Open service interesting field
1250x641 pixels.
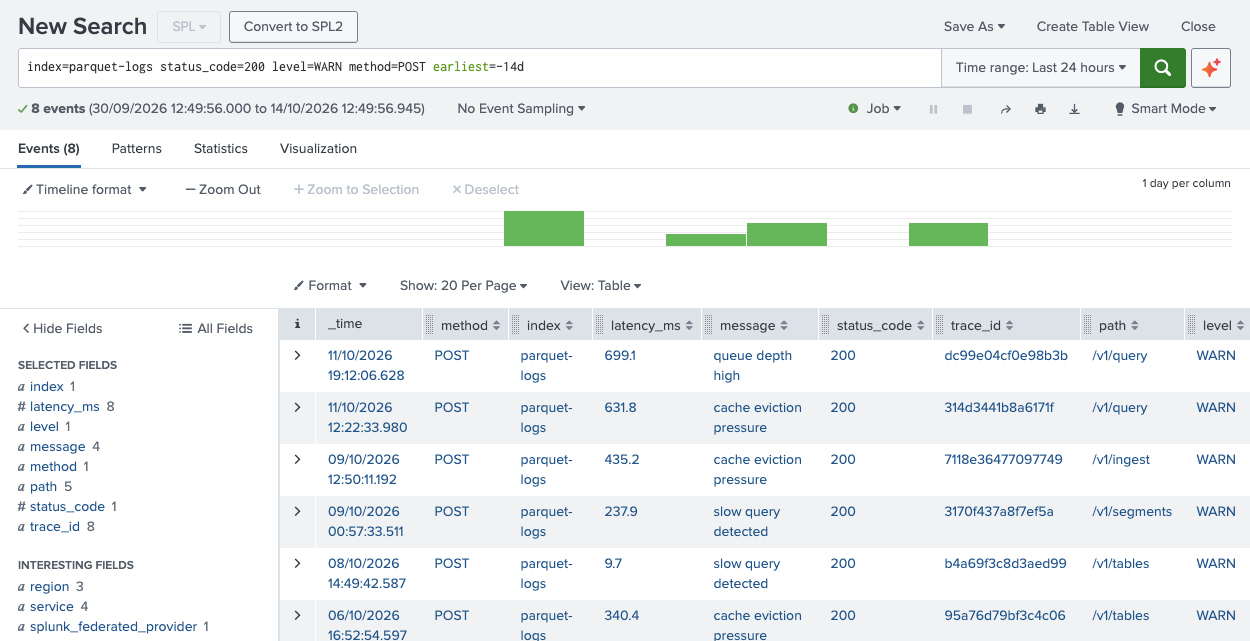pos(52,606)
